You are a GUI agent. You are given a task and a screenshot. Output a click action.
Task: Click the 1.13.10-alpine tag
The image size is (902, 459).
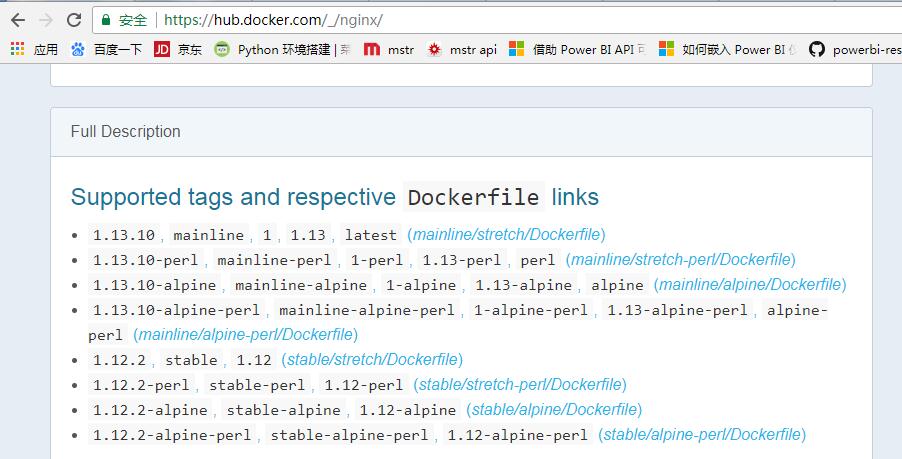[155, 285]
